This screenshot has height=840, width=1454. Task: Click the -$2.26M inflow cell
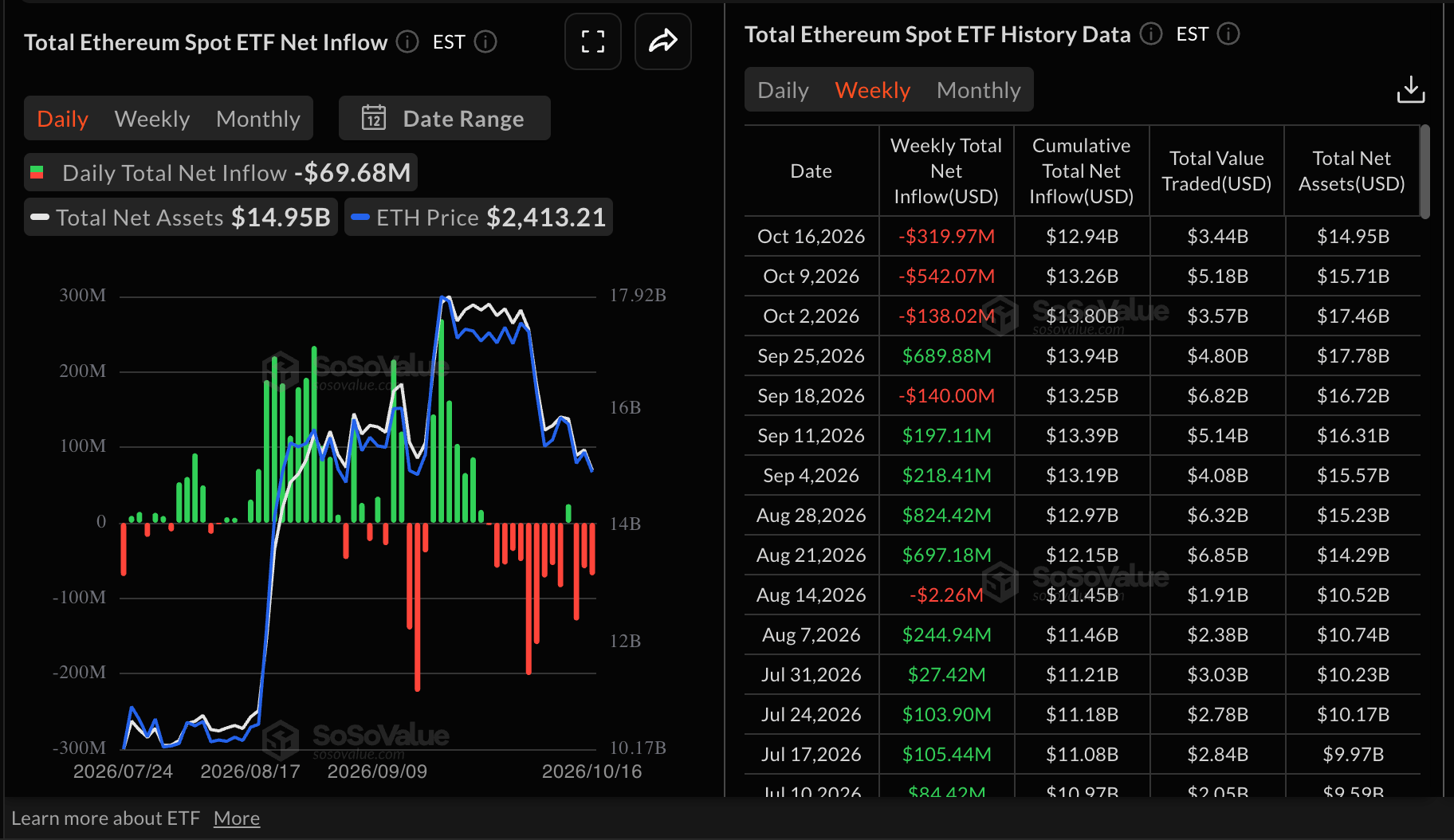point(946,595)
